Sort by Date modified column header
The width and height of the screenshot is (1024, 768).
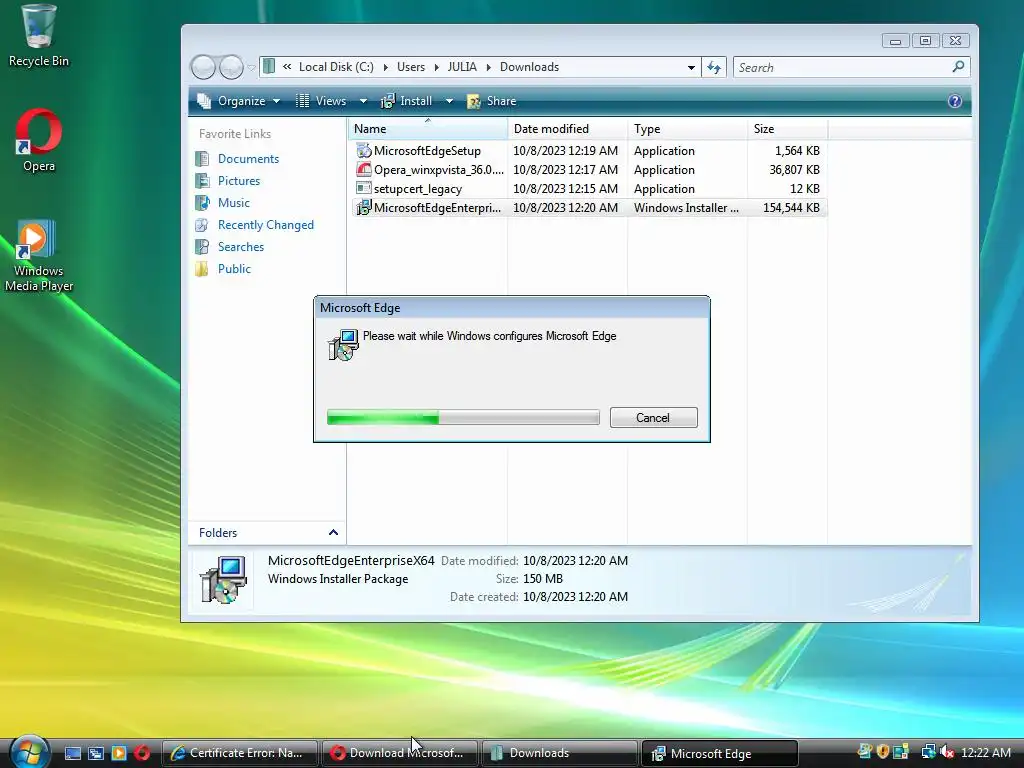(567, 129)
